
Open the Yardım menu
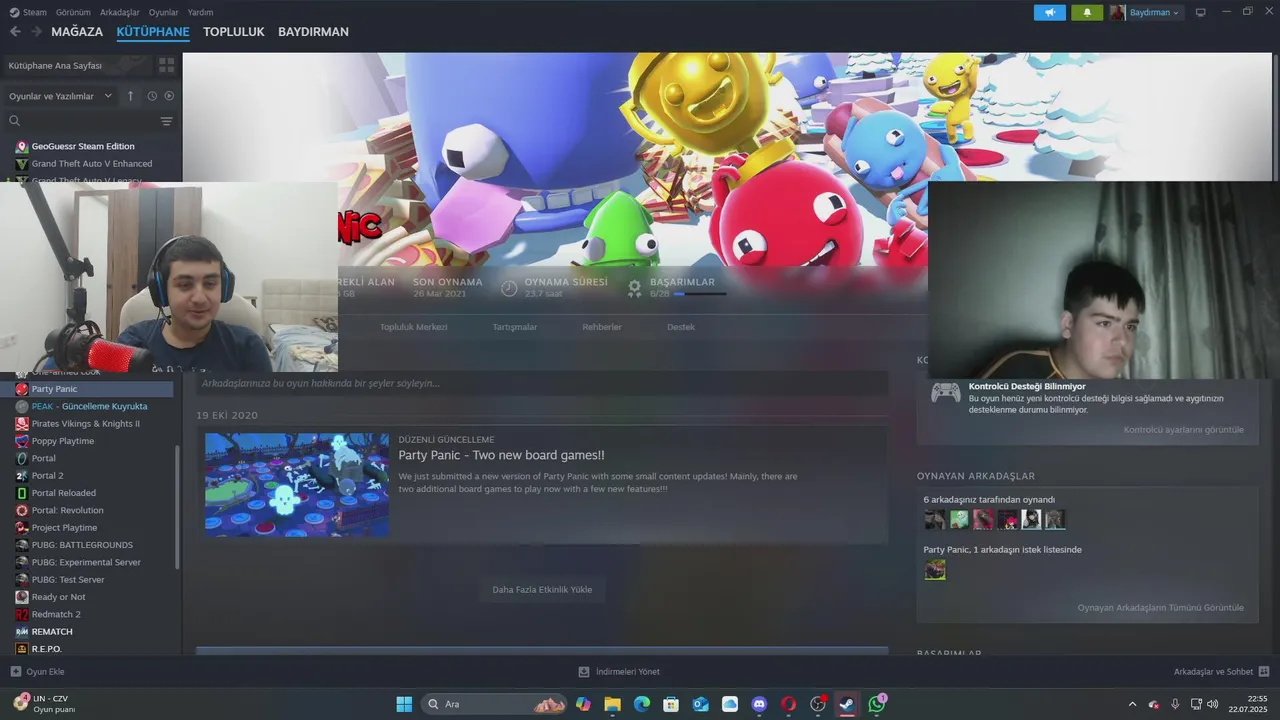200,12
